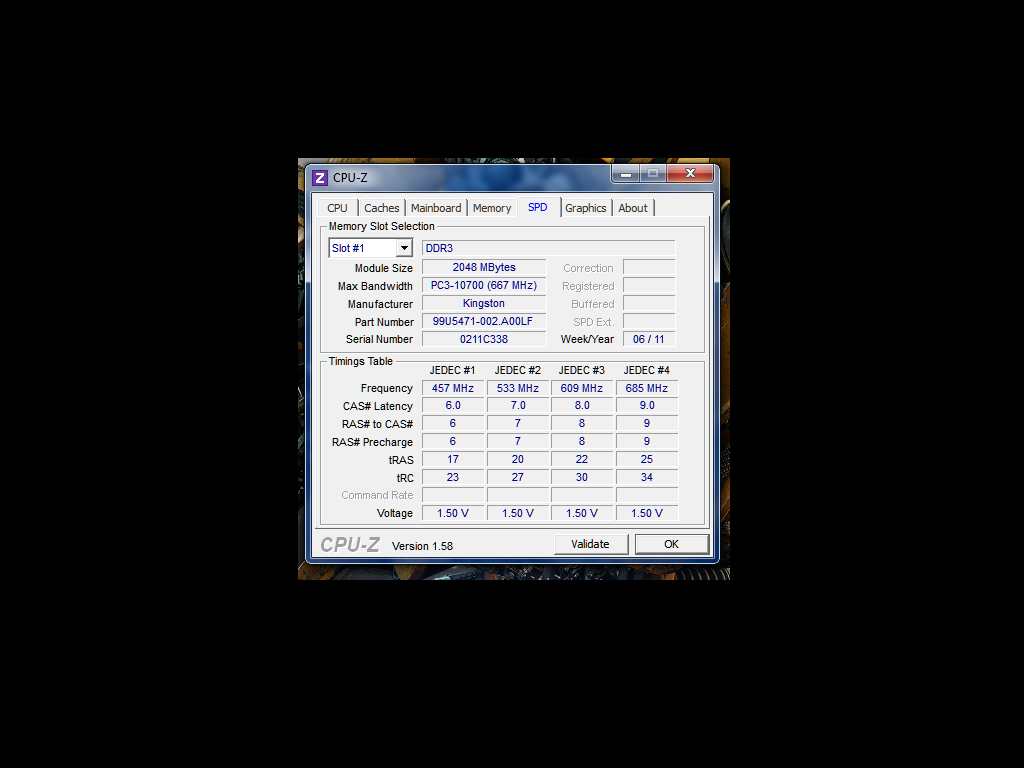Click the Version 1.58 label
This screenshot has width=1024, height=768.
point(423,546)
